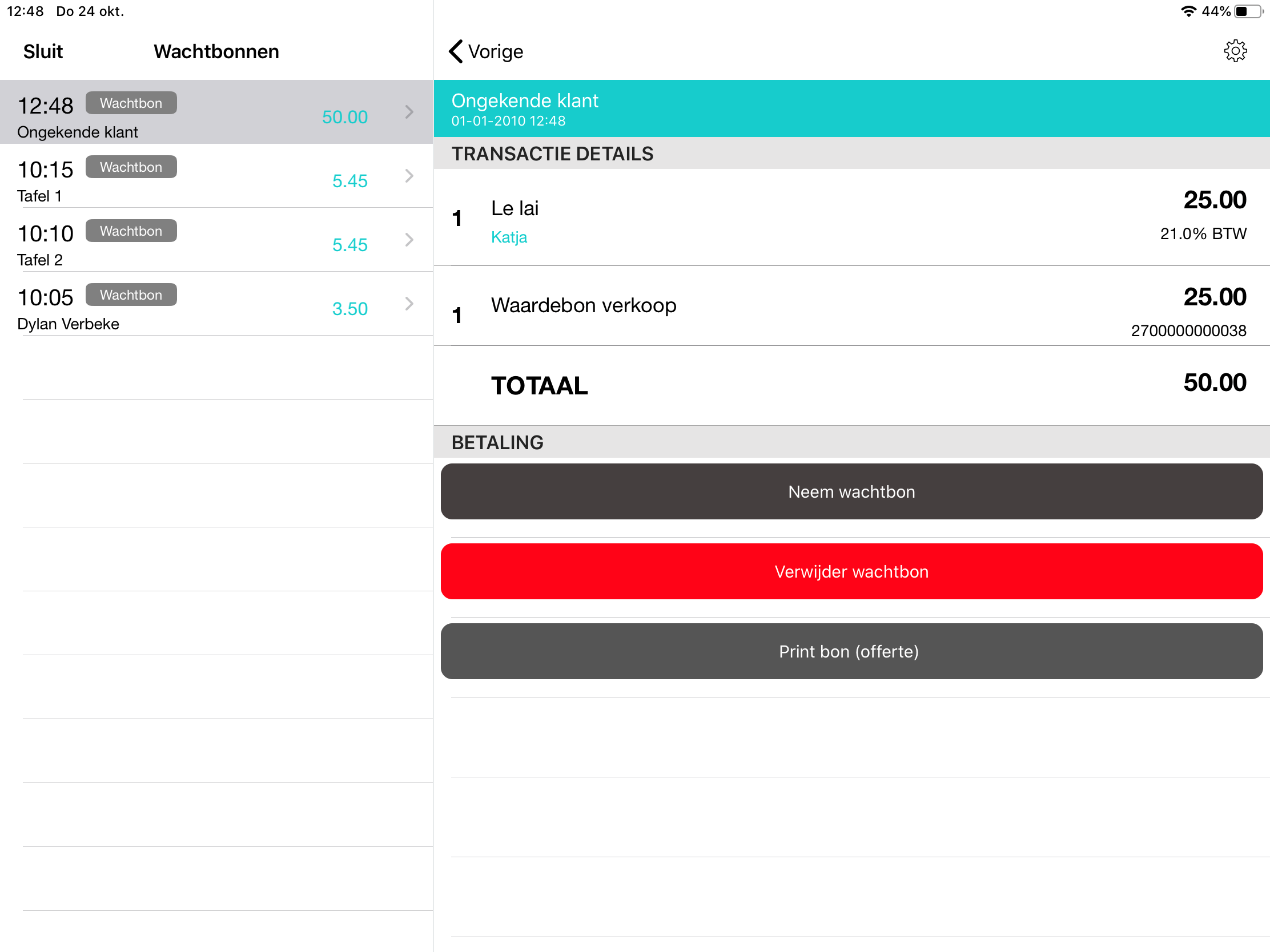Viewport: 1270px width, 952px height.
Task: Tap the Wachtbon badge on 12:48 row
Action: coord(131,103)
